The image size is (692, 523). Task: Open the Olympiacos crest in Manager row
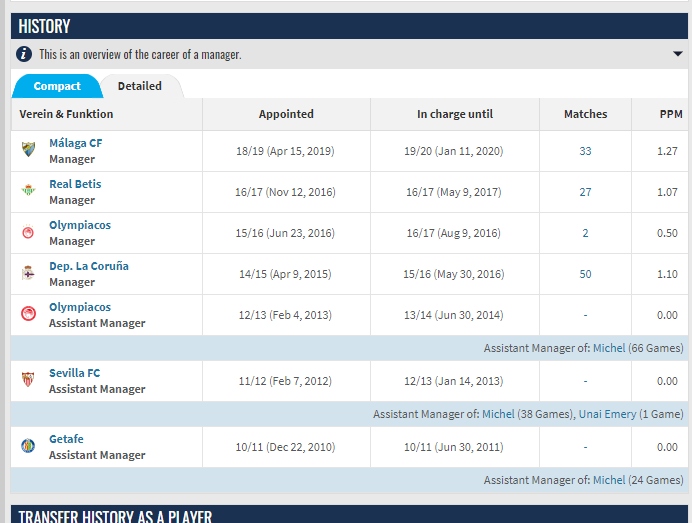(28, 232)
